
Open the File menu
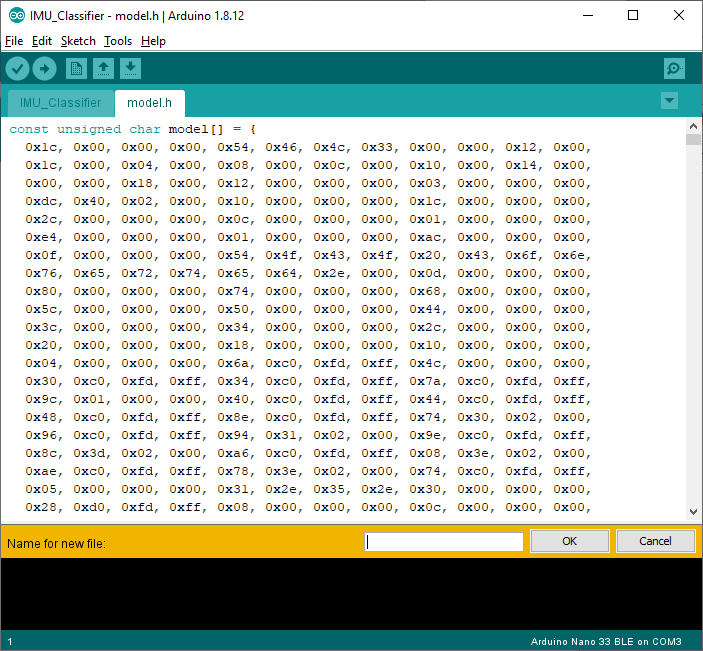14,41
